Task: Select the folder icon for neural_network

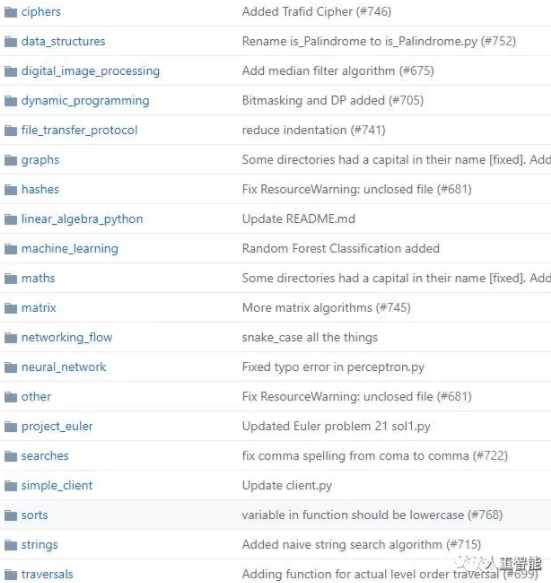Action: click(11, 368)
